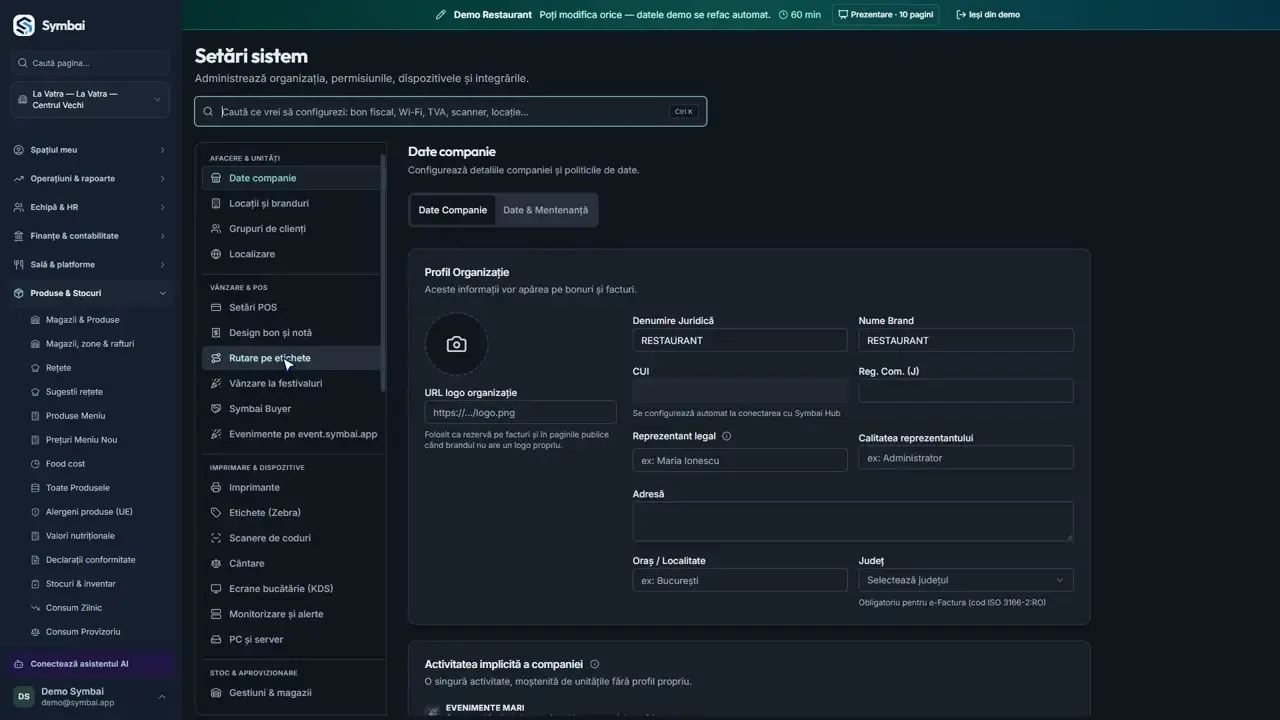Image resolution: width=1280 pixels, height=720 pixels.
Task: Click the Prezentare · 10 pagini button
Action: pos(885,15)
